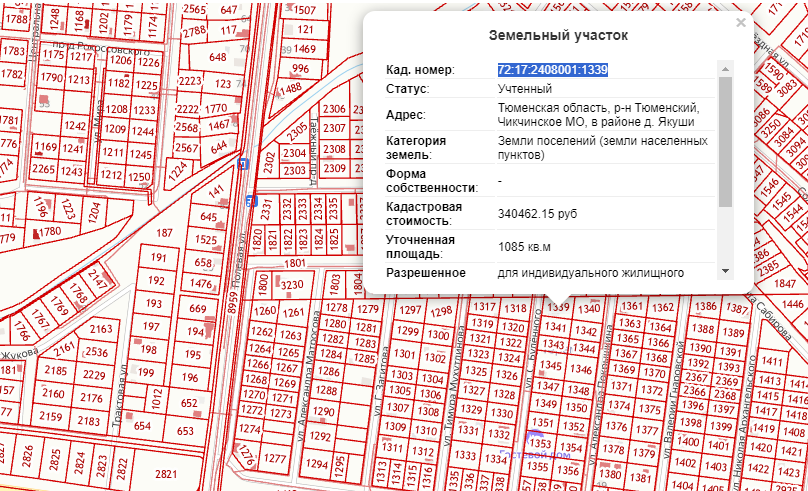Click the bus stop icon beside parcel 2302
This screenshot has height=491, width=808.
[243, 164]
